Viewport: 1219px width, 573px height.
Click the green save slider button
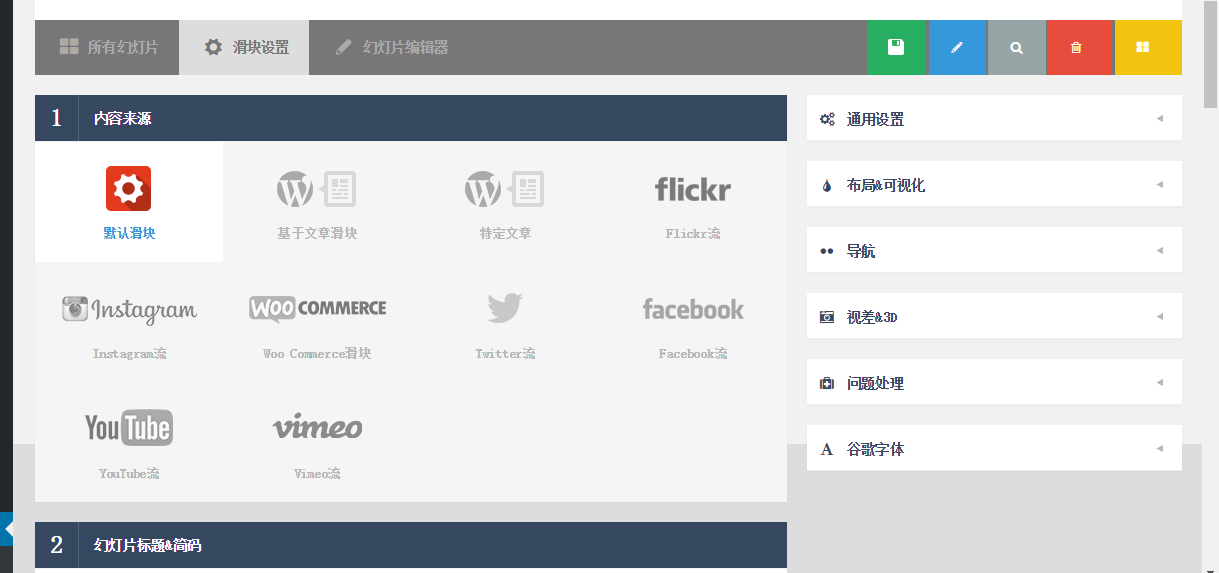pyautogui.click(x=896, y=47)
